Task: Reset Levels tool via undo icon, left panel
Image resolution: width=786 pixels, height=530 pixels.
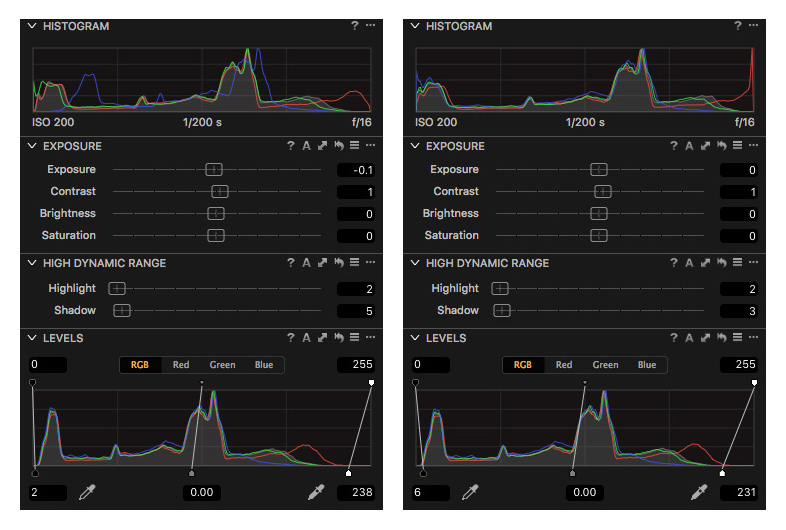Action: [339, 337]
